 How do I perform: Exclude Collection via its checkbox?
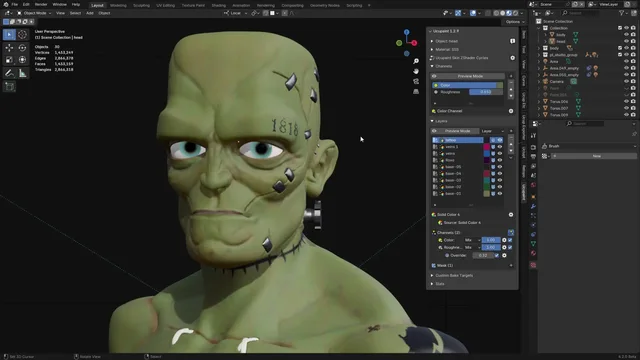[x=620, y=28]
